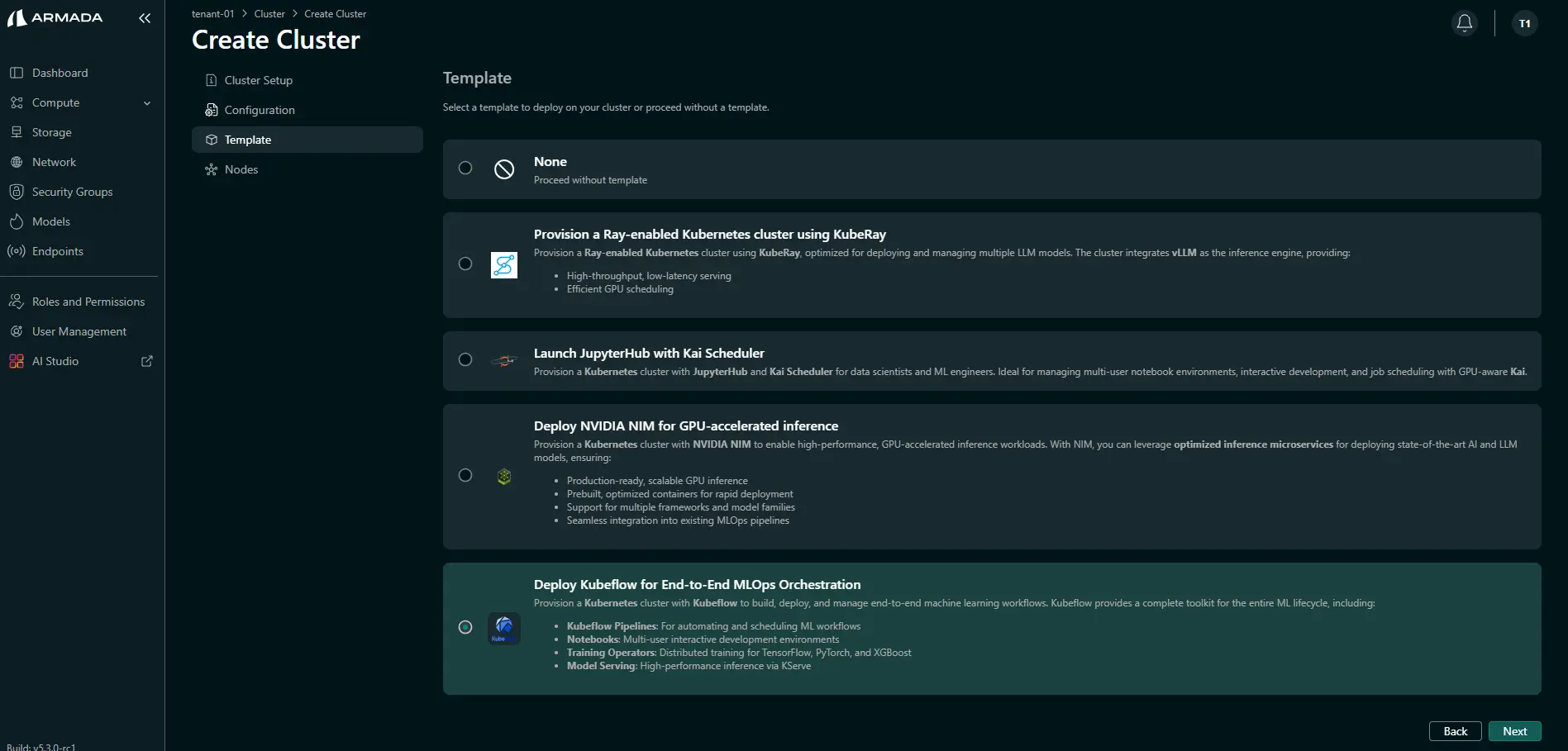Click the Cluster Setup step icon
Screen dimensions: 1568x751
tap(212, 80)
